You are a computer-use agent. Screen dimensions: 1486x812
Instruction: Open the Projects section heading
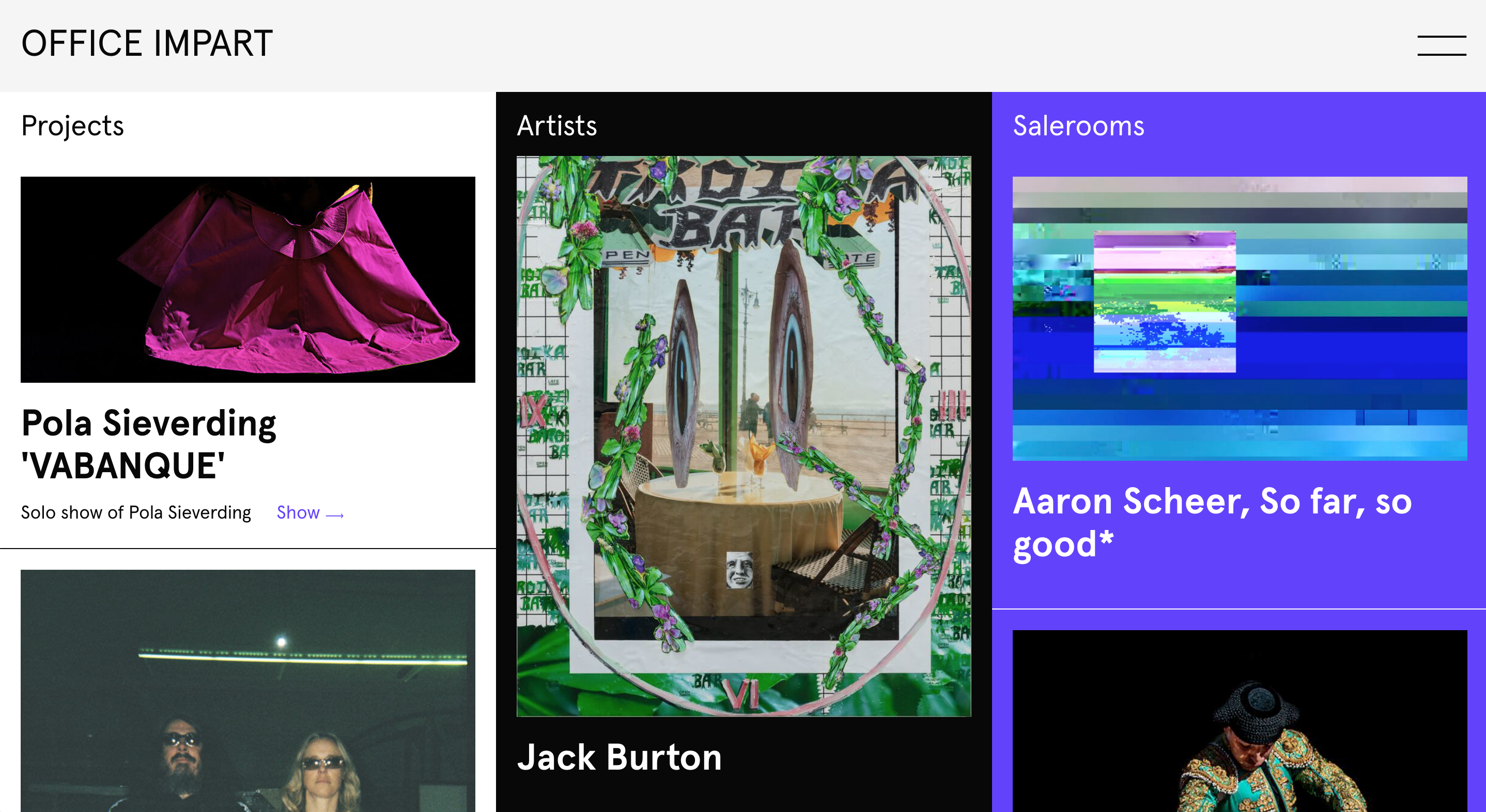pos(73,126)
